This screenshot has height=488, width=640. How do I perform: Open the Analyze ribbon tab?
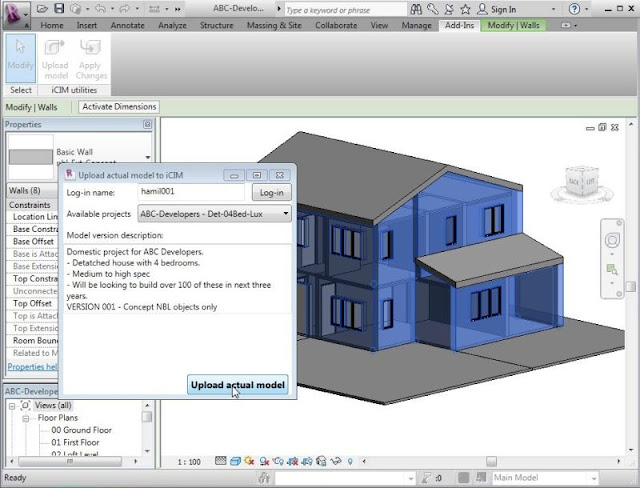172,25
